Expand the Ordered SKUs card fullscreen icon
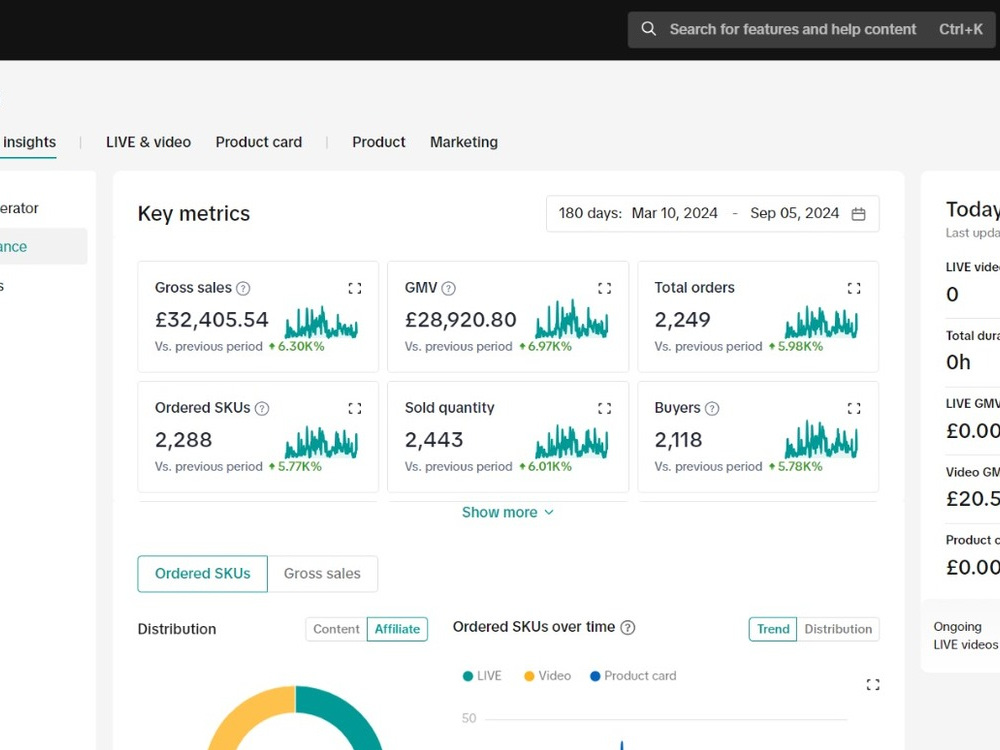This screenshot has width=1000, height=750. tap(355, 408)
